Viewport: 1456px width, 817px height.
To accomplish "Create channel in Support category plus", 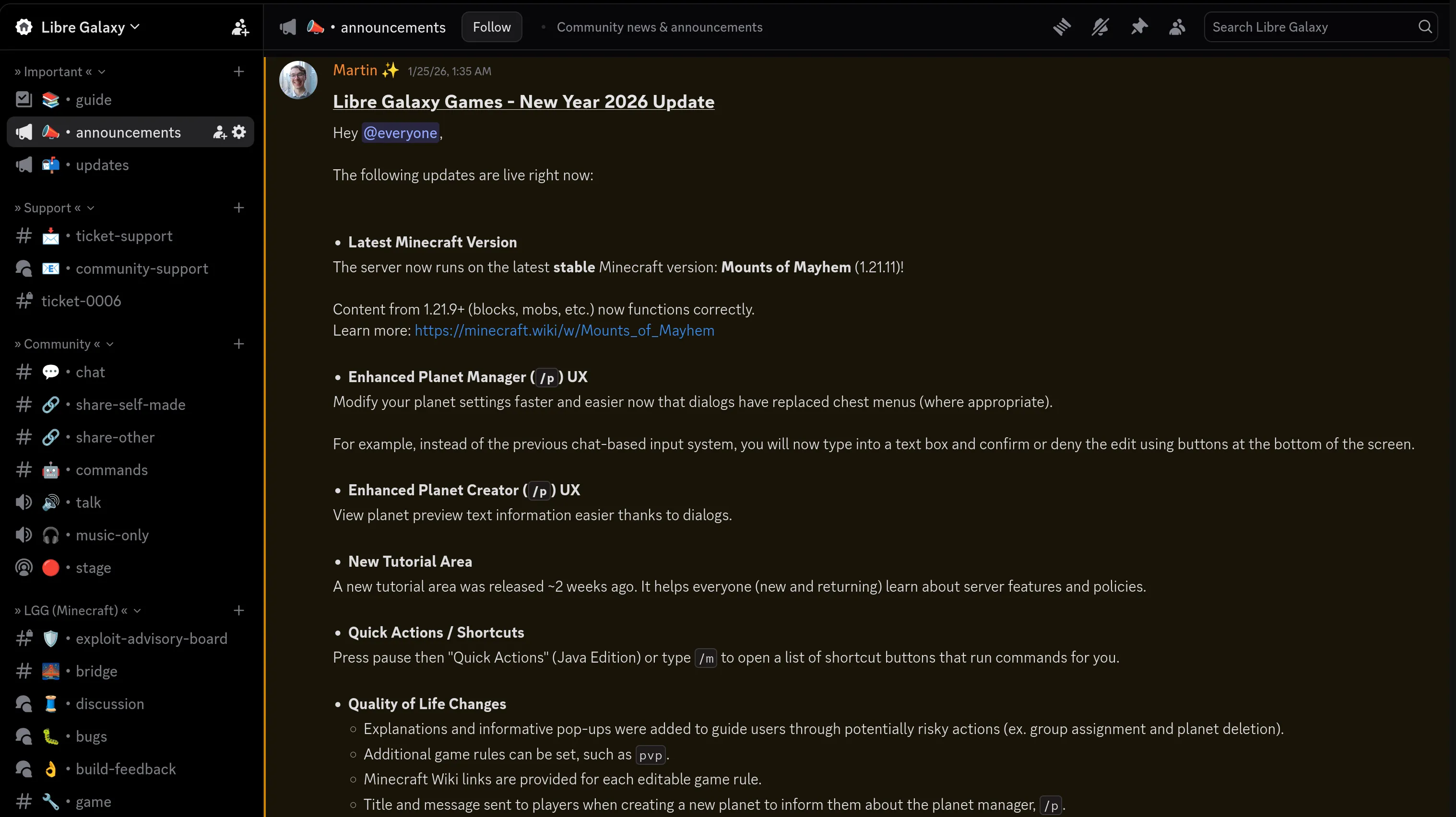I will (x=239, y=208).
